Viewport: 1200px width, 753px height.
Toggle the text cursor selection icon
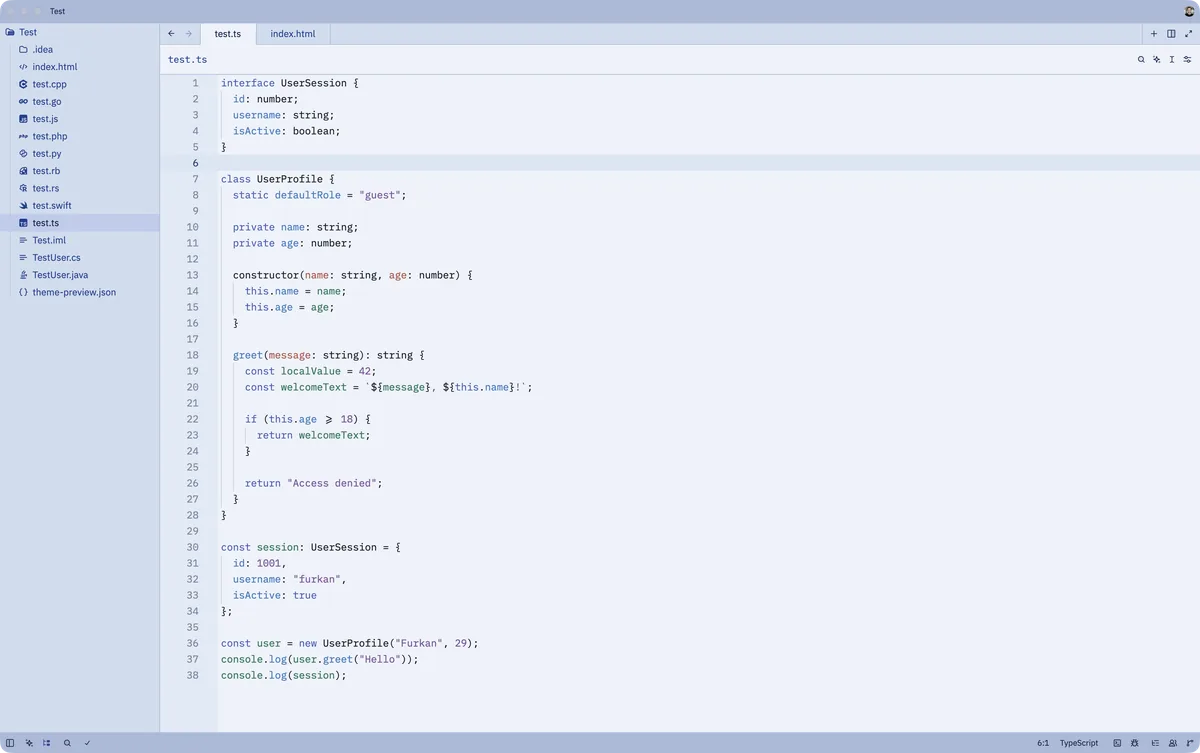tap(1172, 59)
